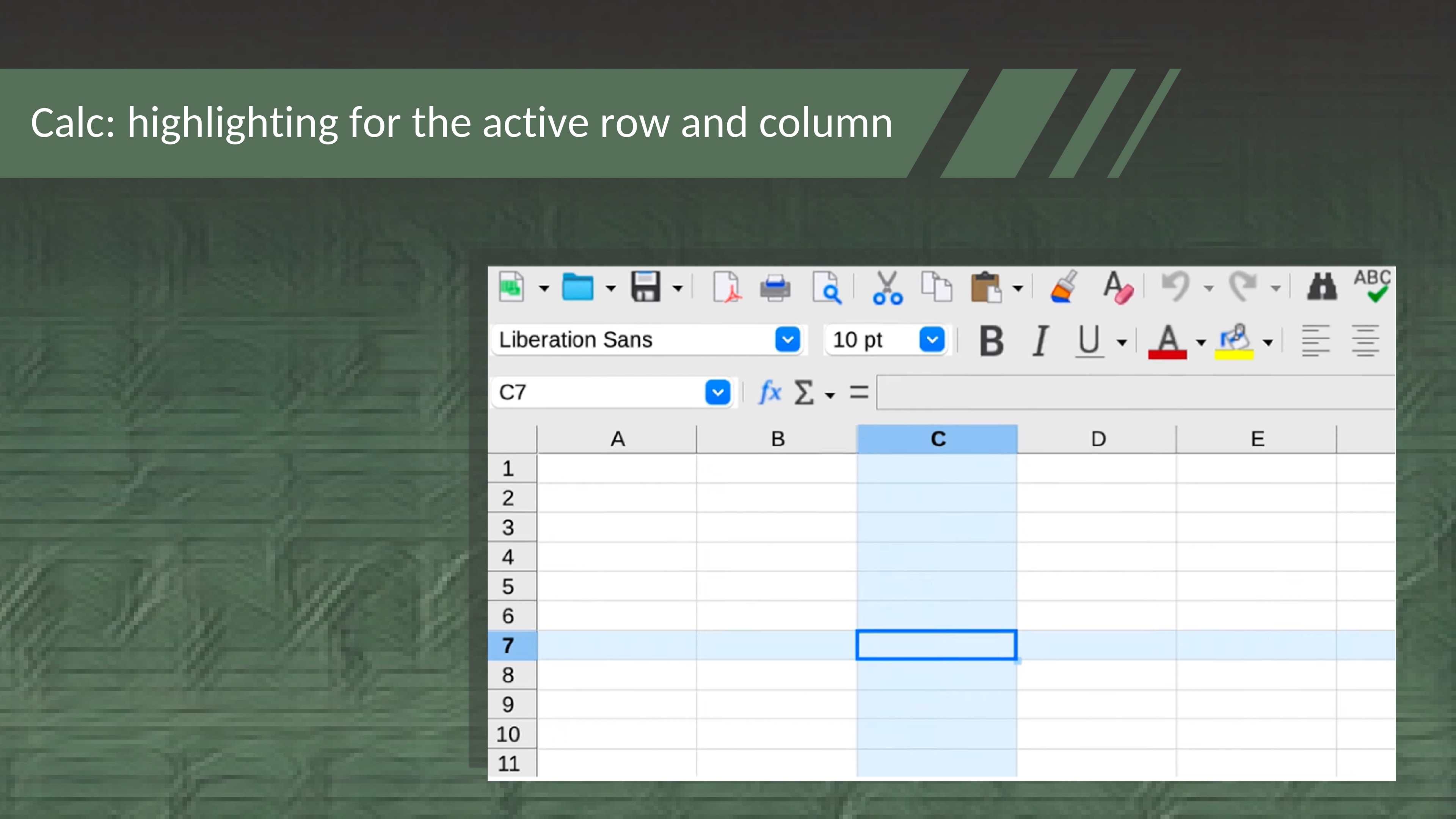Toggle Underline formatting
This screenshot has width=1456, height=819.
coord(1089,341)
